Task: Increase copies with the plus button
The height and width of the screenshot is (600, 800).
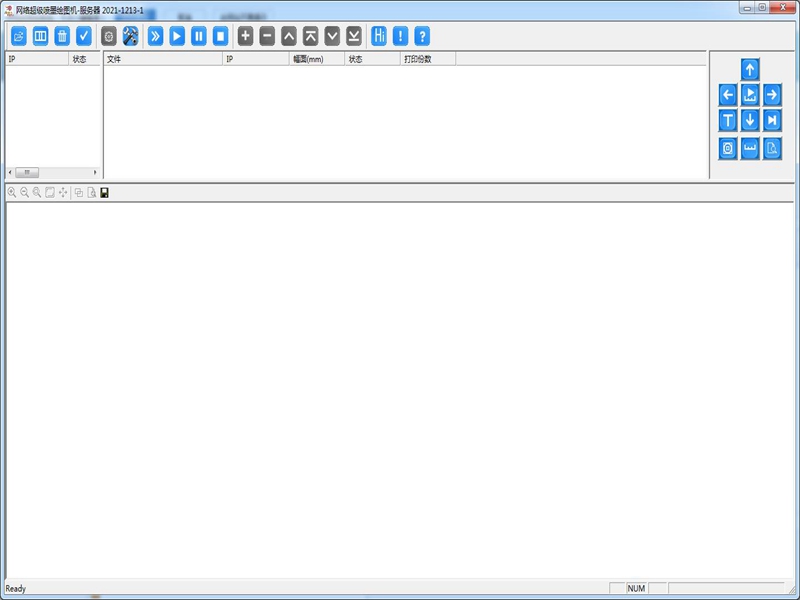Action: click(x=248, y=36)
